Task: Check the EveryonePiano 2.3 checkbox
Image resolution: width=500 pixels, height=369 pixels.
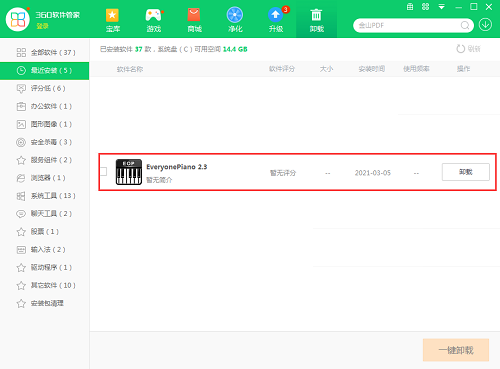Action: [104, 172]
